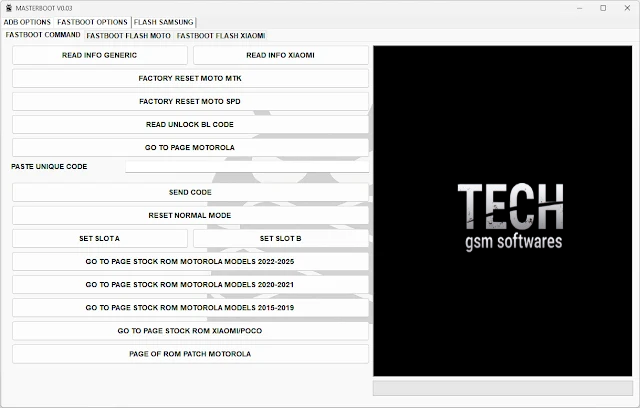Open FASTBOOT FLASH XIAOMI sub-tab

pyautogui.click(x=221, y=36)
